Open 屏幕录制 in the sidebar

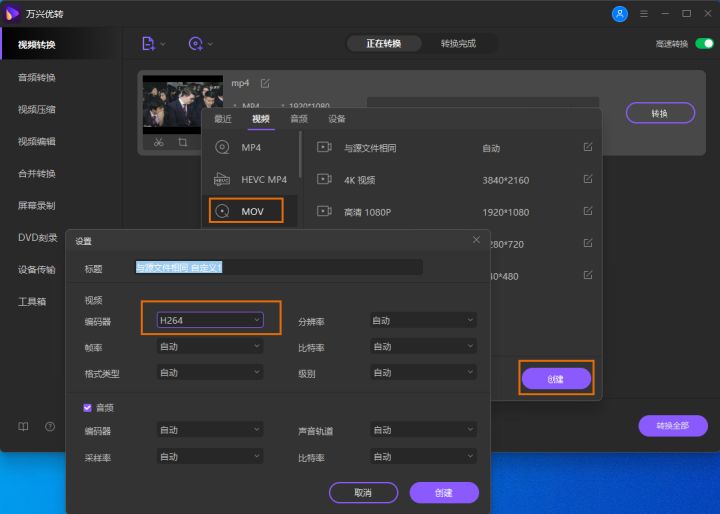[37, 205]
